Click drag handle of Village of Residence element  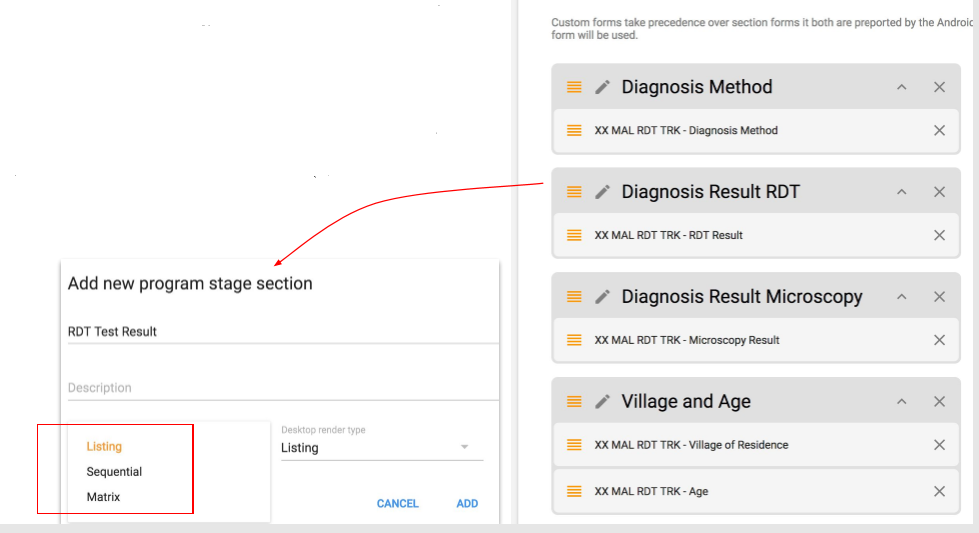click(x=574, y=445)
